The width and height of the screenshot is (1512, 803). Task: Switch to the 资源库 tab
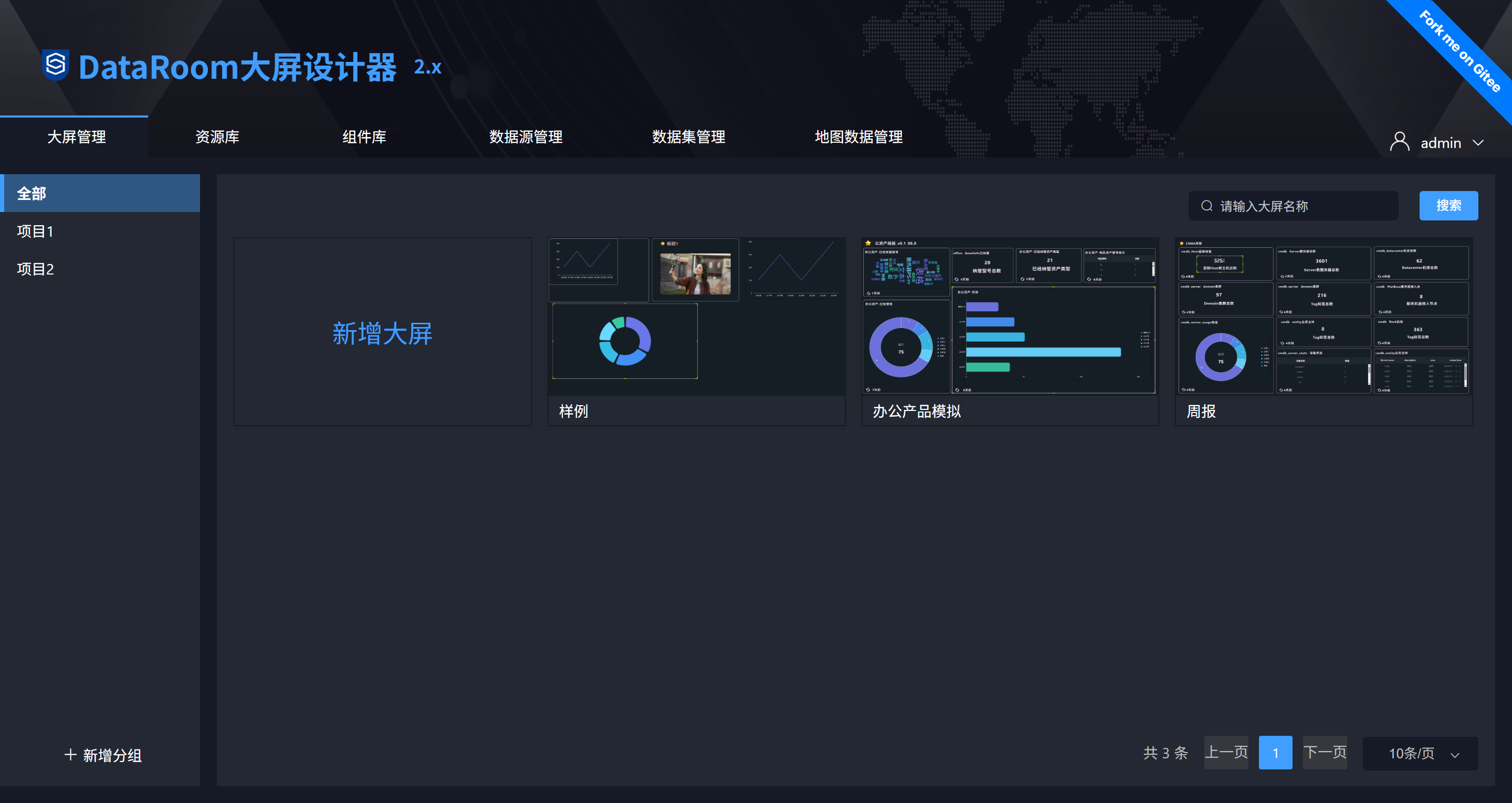click(217, 137)
